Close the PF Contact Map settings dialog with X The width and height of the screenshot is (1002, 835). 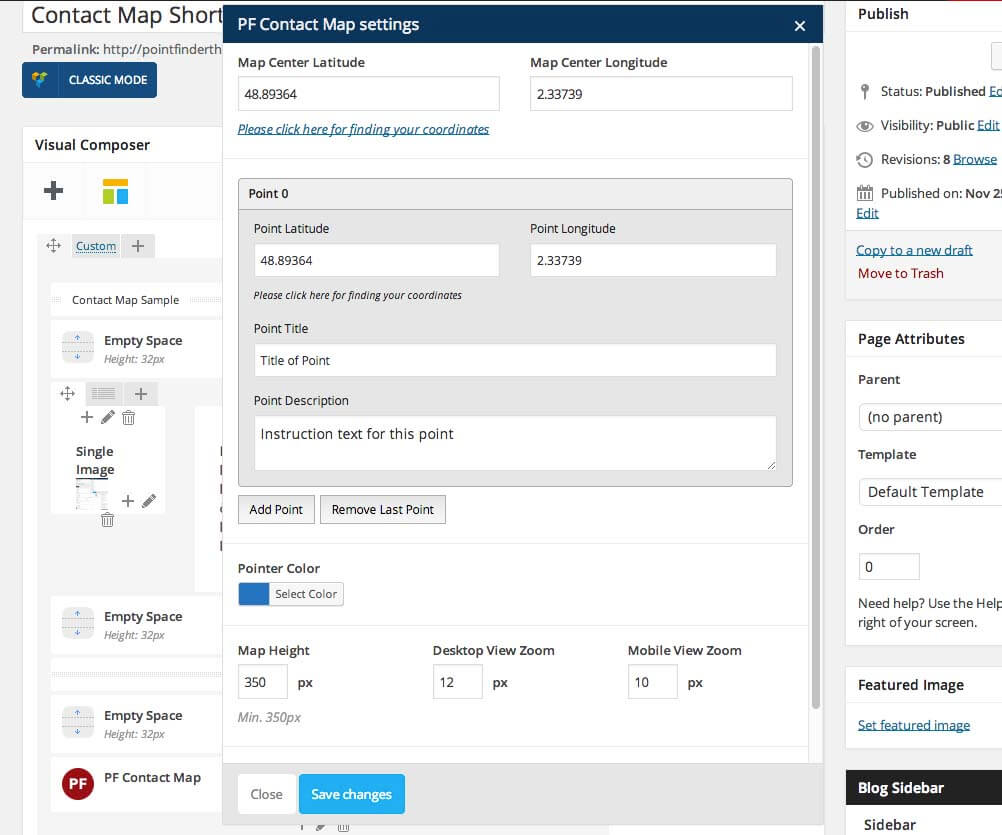point(799,26)
